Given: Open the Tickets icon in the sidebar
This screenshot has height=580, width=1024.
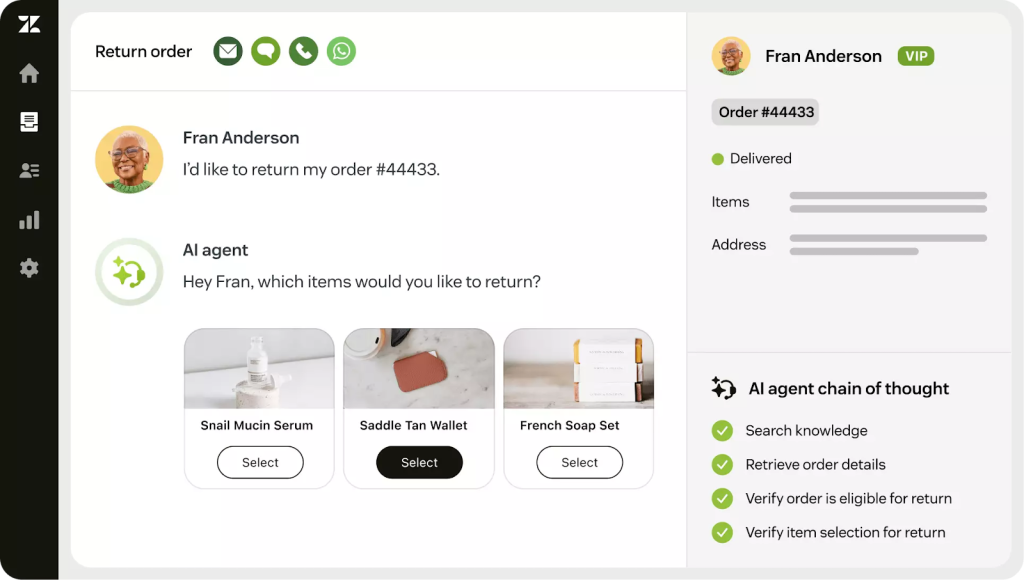Looking at the screenshot, I should pyautogui.click(x=28, y=121).
